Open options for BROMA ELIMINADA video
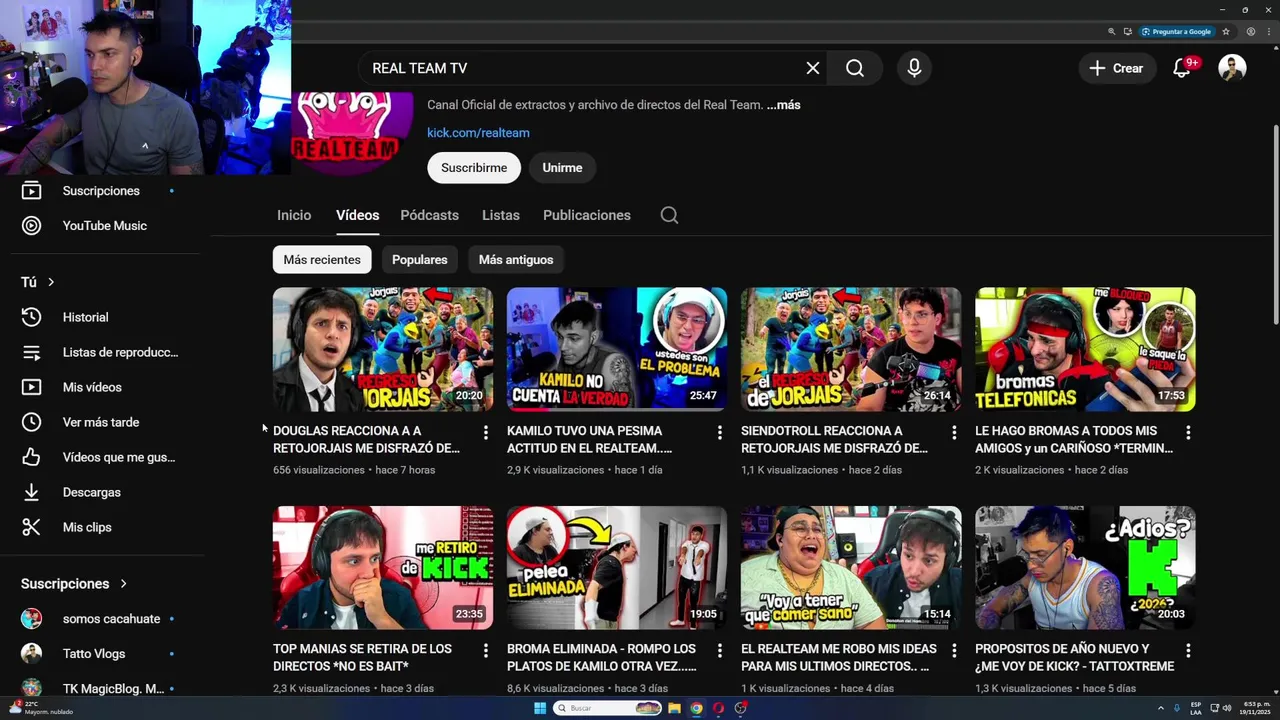 [x=720, y=651]
